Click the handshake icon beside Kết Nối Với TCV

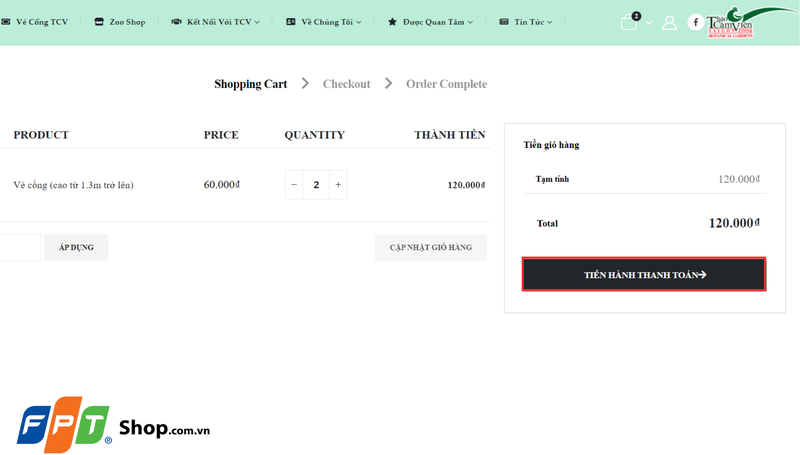pyautogui.click(x=176, y=22)
